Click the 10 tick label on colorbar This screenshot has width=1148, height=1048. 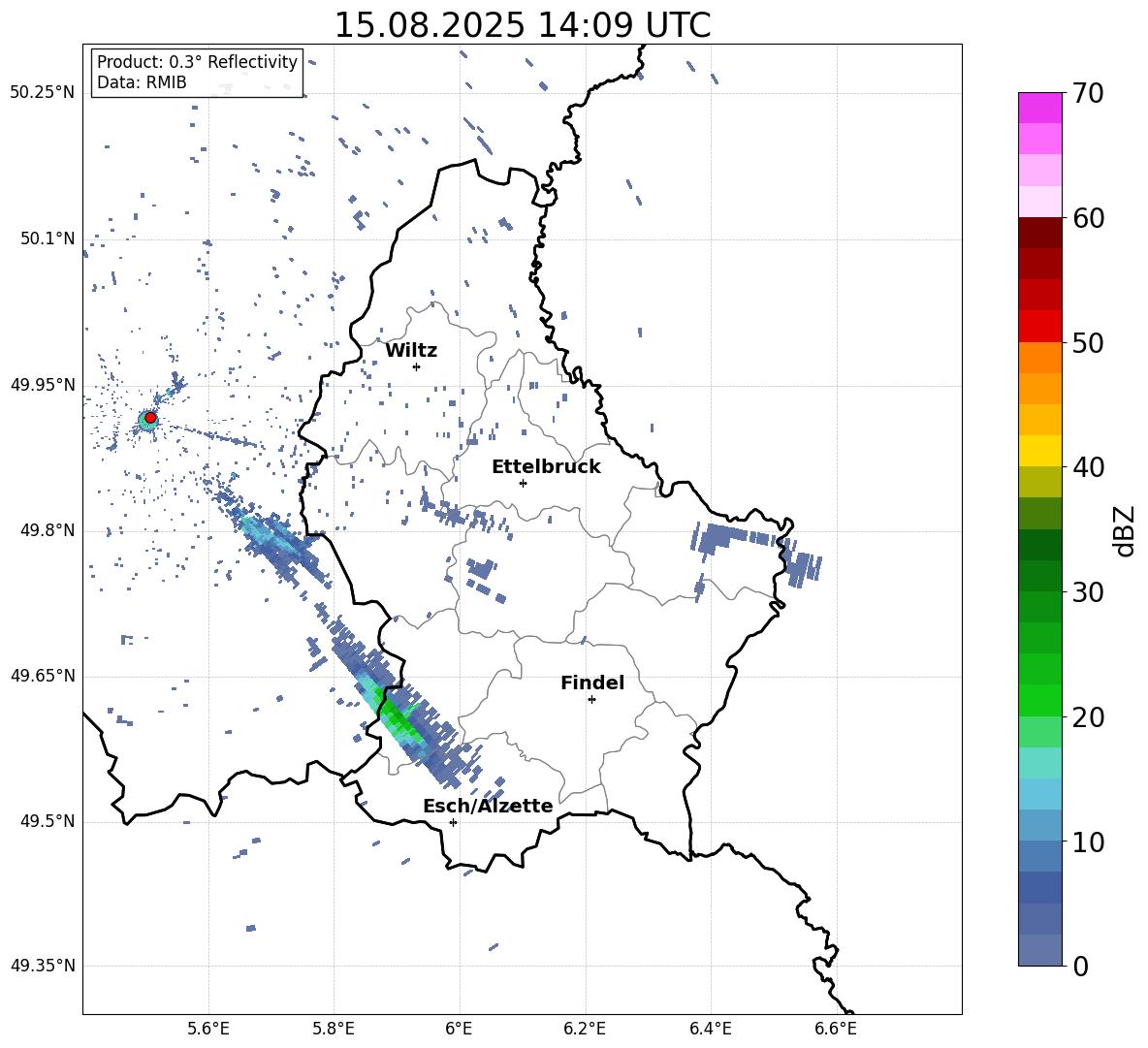1088,842
